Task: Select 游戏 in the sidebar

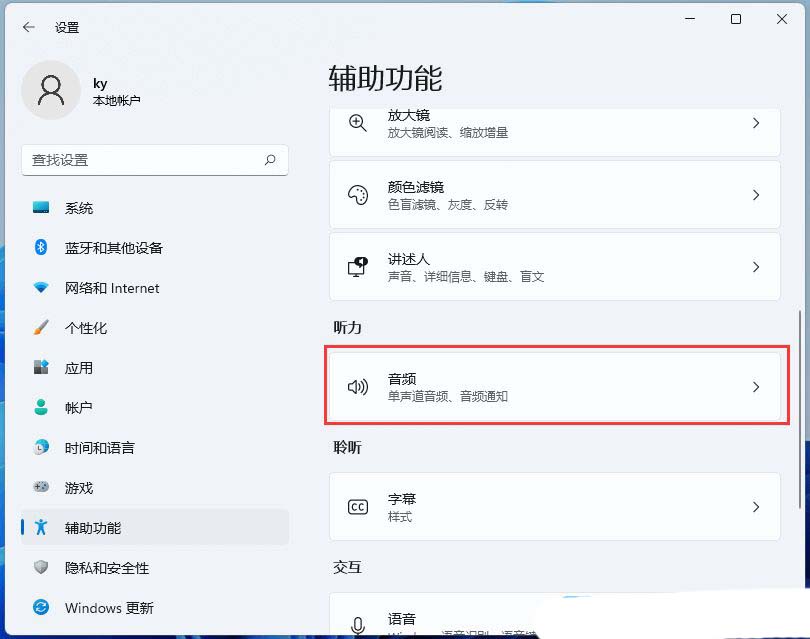Action: tap(90, 488)
